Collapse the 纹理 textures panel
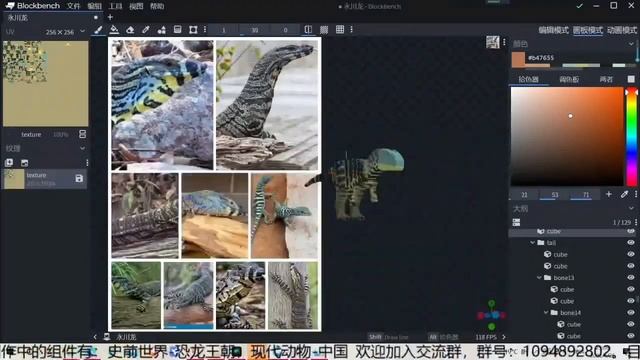This screenshot has width=640, height=360. (82, 149)
